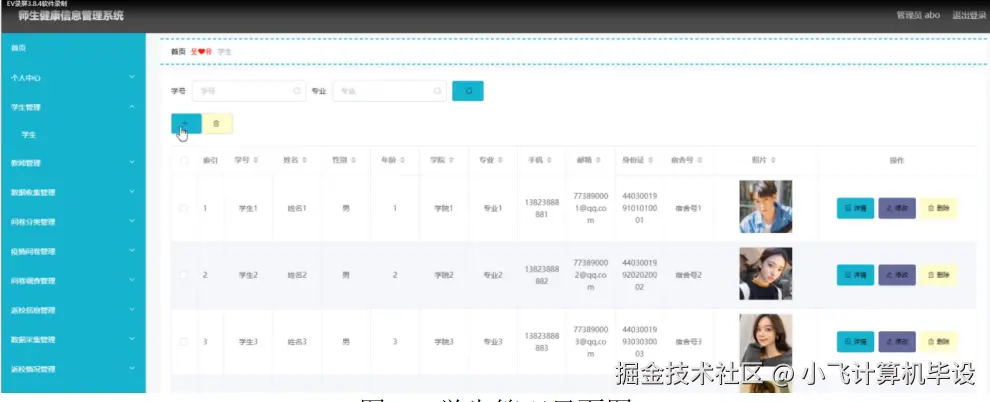Sort table by 照片 column arrows
This screenshot has height=402, width=990.
pos(773,160)
